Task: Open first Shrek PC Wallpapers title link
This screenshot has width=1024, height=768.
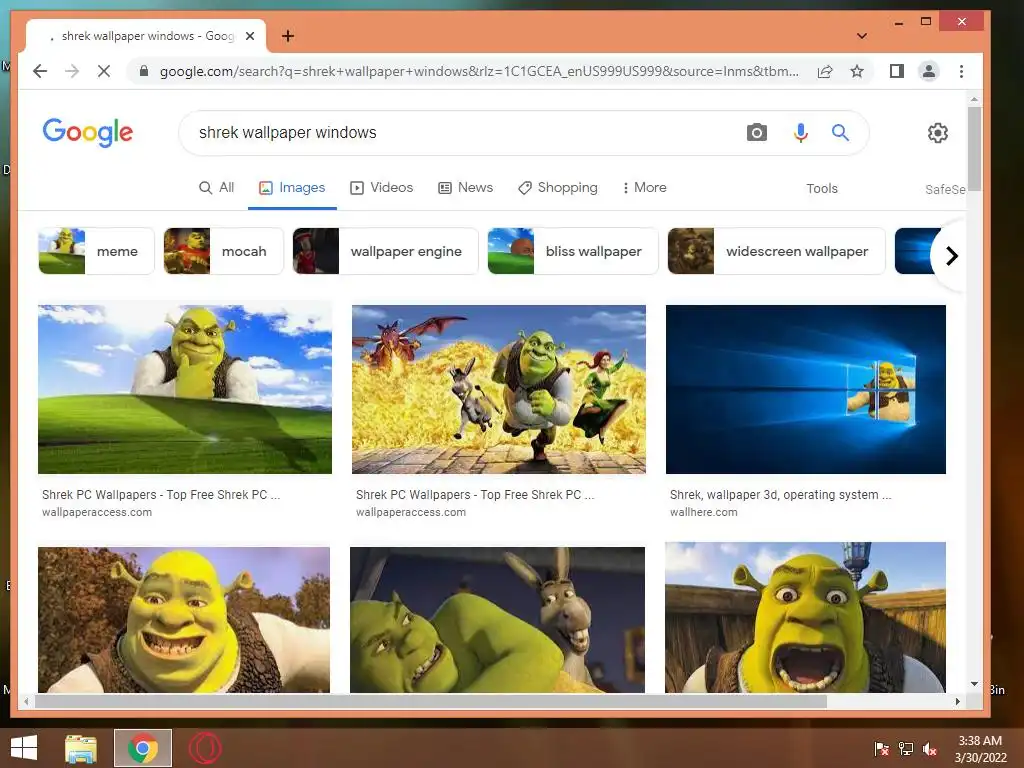Action: click(161, 495)
